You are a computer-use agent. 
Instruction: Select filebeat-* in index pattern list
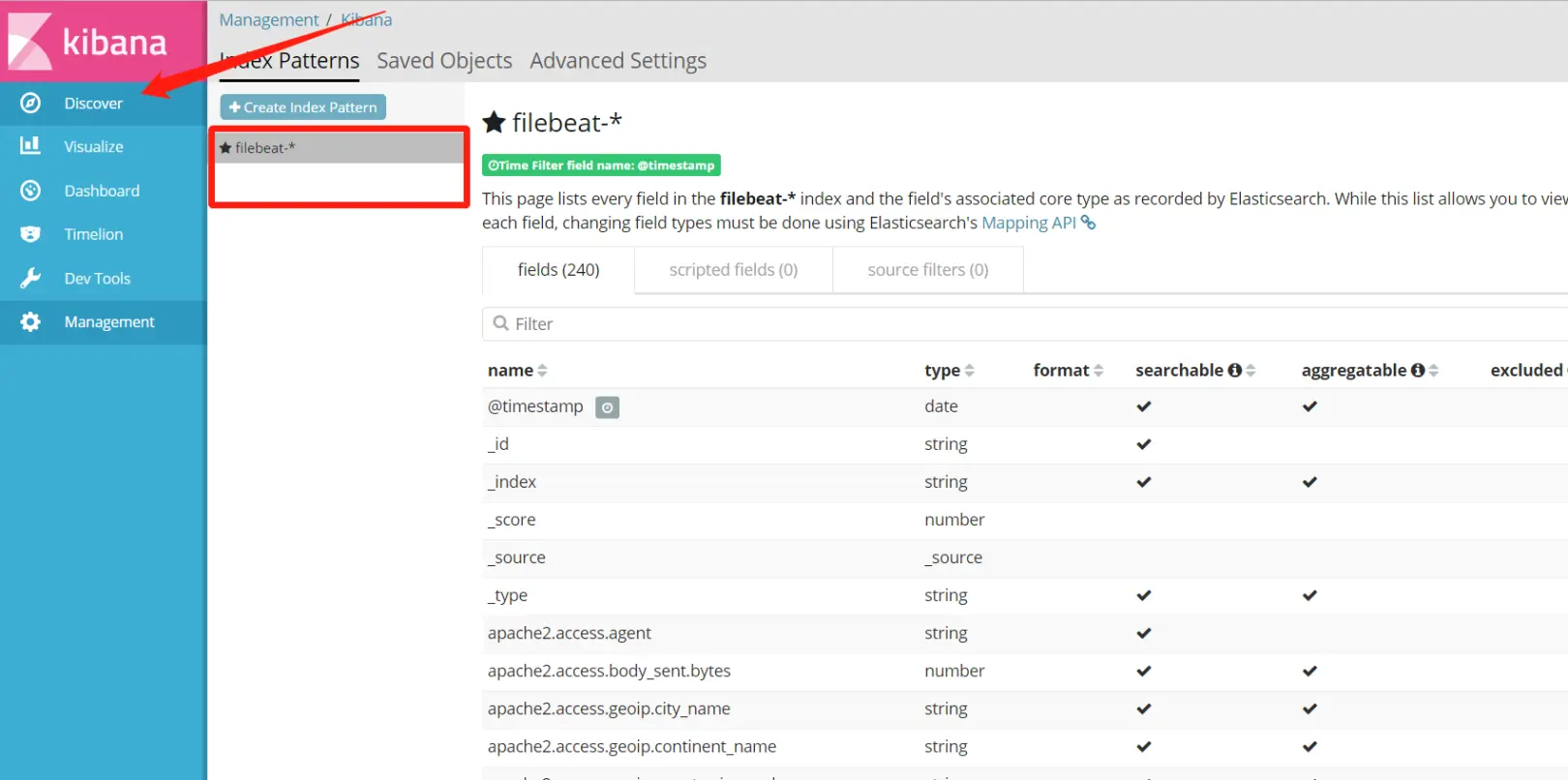coord(340,148)
